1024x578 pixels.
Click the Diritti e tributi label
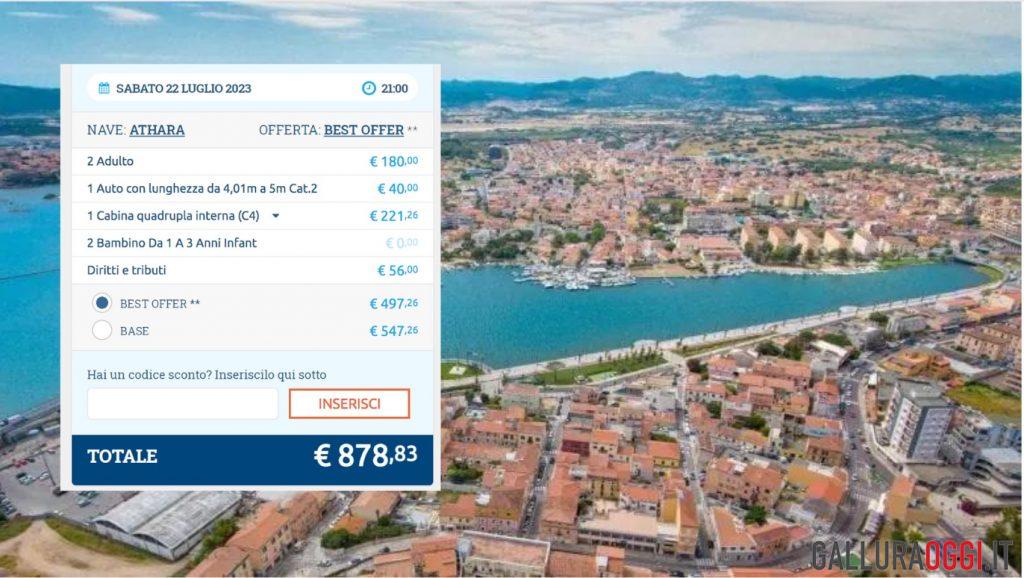pos(127,270)
